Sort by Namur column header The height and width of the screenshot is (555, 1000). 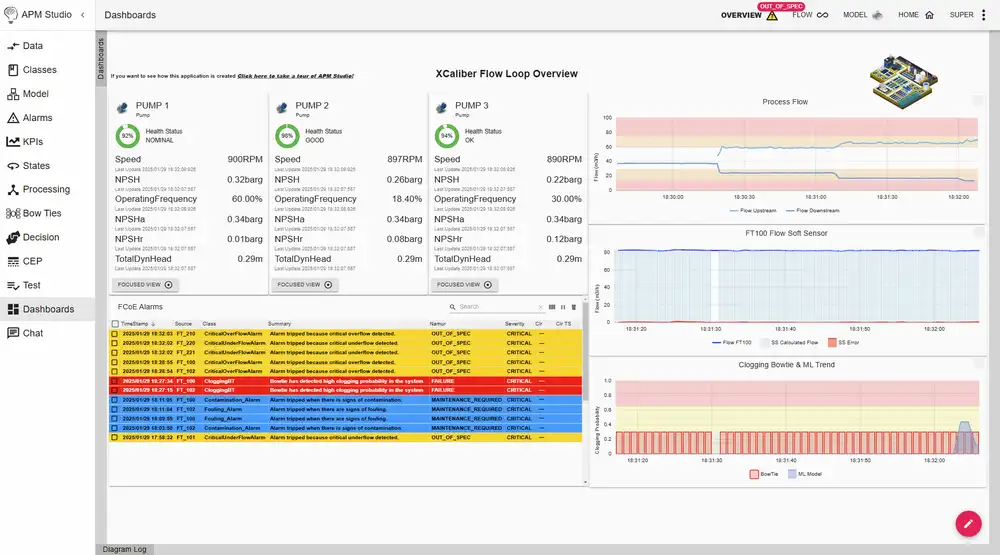click(x=438, y=324)
